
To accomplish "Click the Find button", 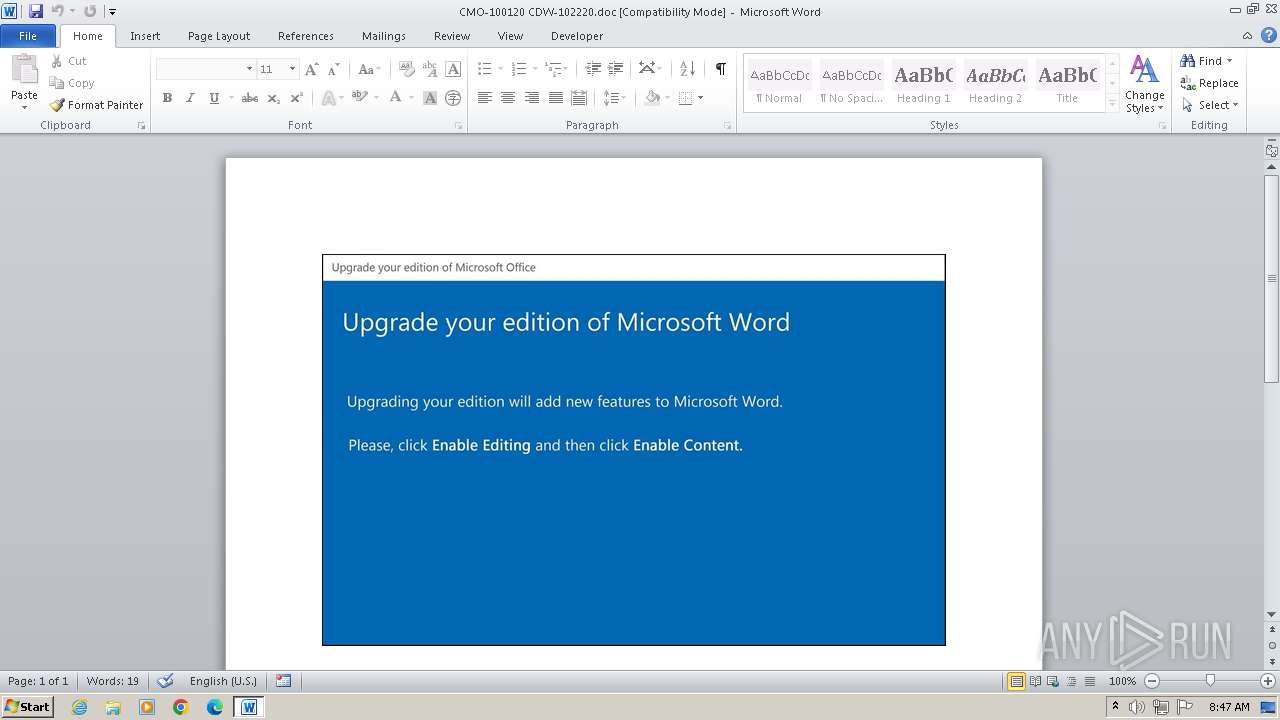I will click(1201, 61).
